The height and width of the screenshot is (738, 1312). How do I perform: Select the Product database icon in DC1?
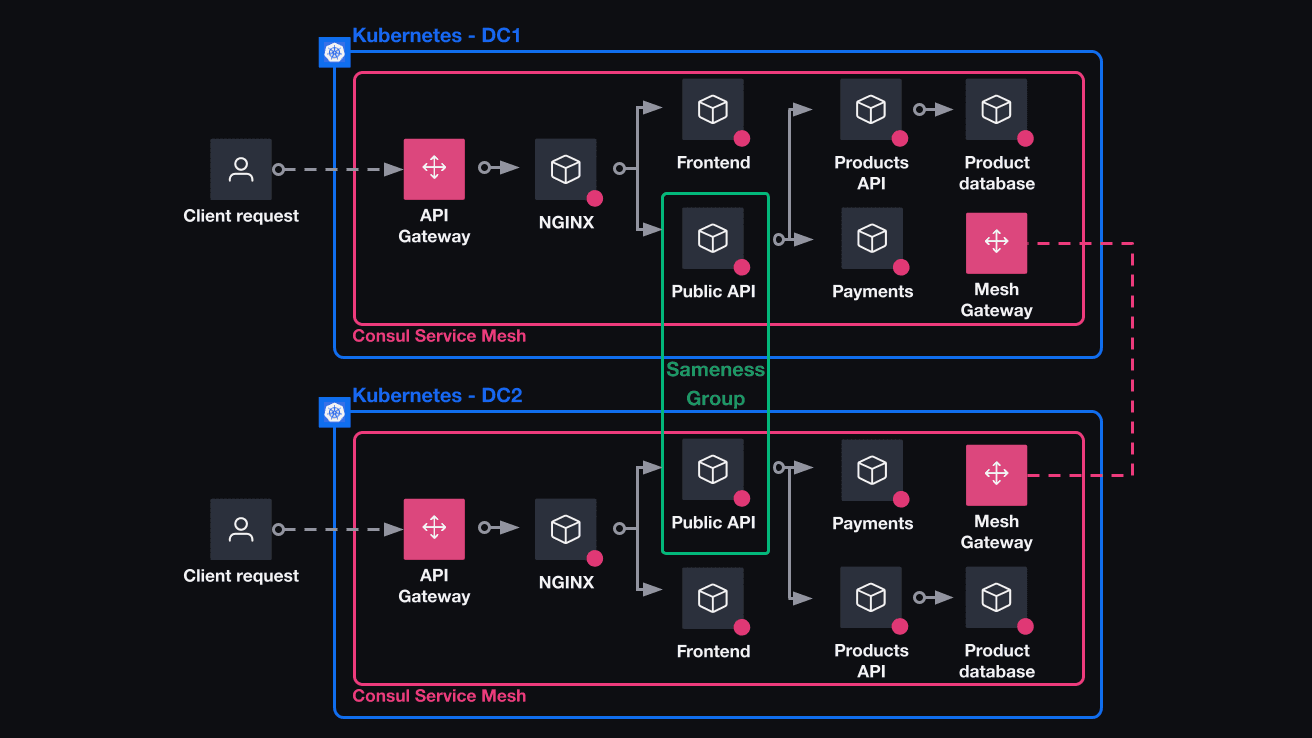click(x=997, y=109)
